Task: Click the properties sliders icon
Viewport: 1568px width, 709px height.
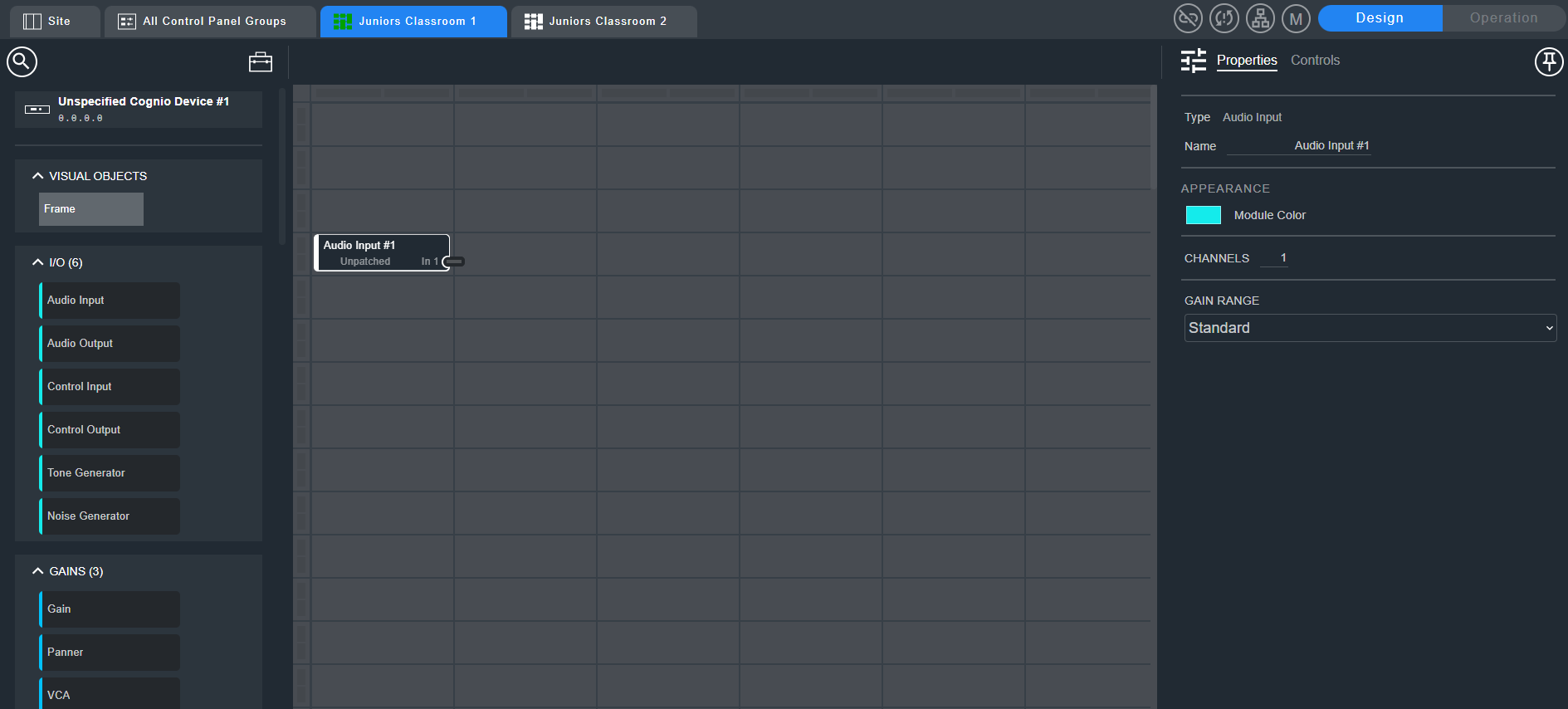Action: 1194,61
